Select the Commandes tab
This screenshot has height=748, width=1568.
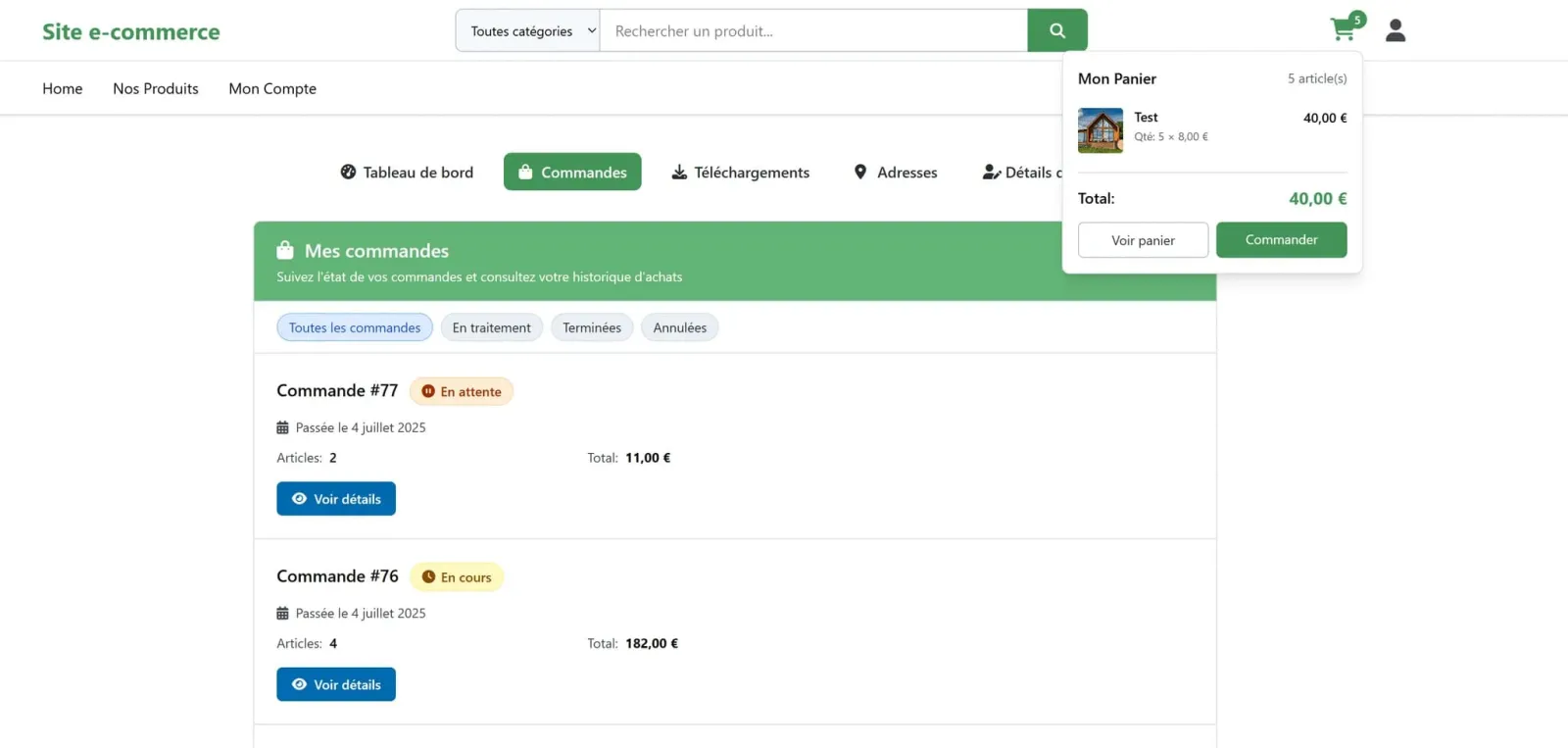(x=572, y=172)
